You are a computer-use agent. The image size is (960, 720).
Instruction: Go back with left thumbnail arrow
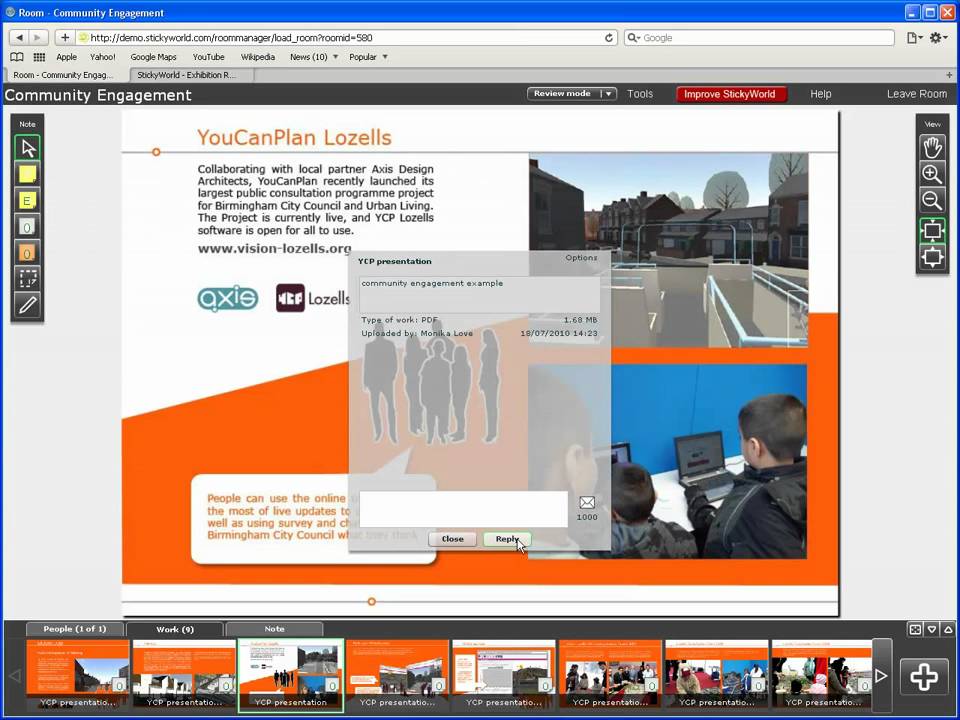(x=15, y=675)
